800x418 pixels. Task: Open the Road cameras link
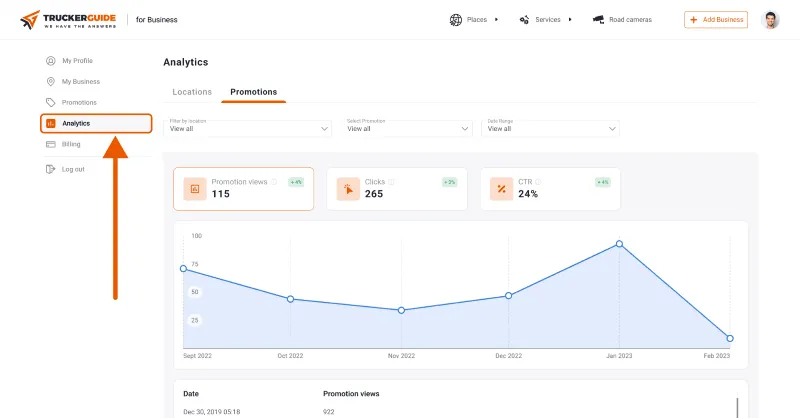pyautogui.click(x=630, y=20)
